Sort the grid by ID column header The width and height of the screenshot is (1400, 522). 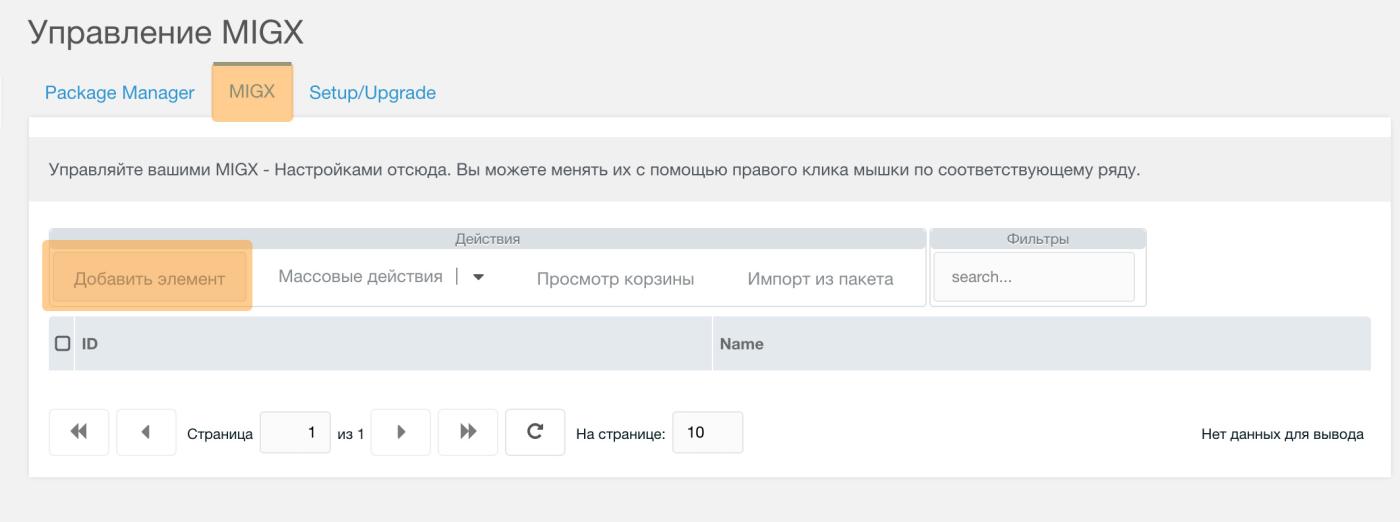(393, 343)
